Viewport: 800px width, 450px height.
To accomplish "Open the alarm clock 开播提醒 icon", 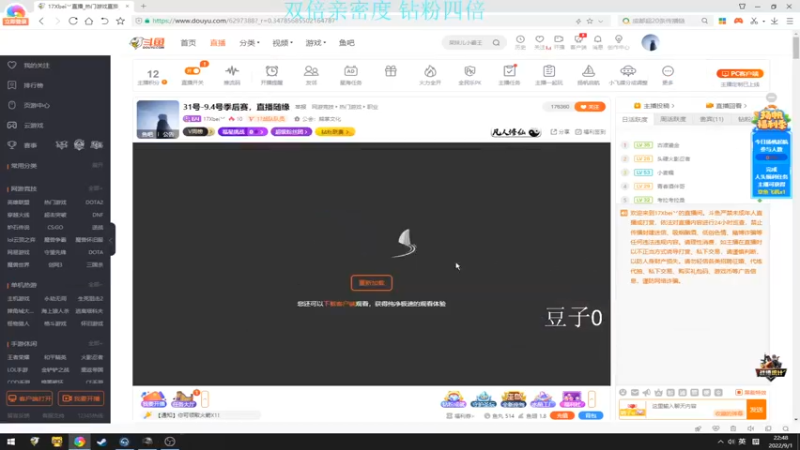I will point(271,71).
